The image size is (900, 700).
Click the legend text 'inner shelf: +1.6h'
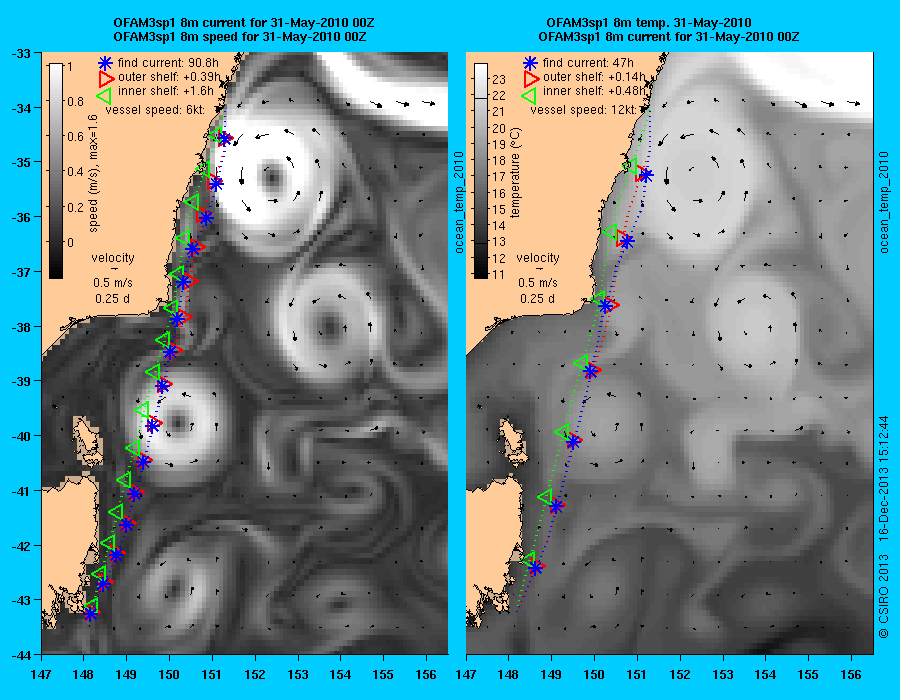coord(166,91)
